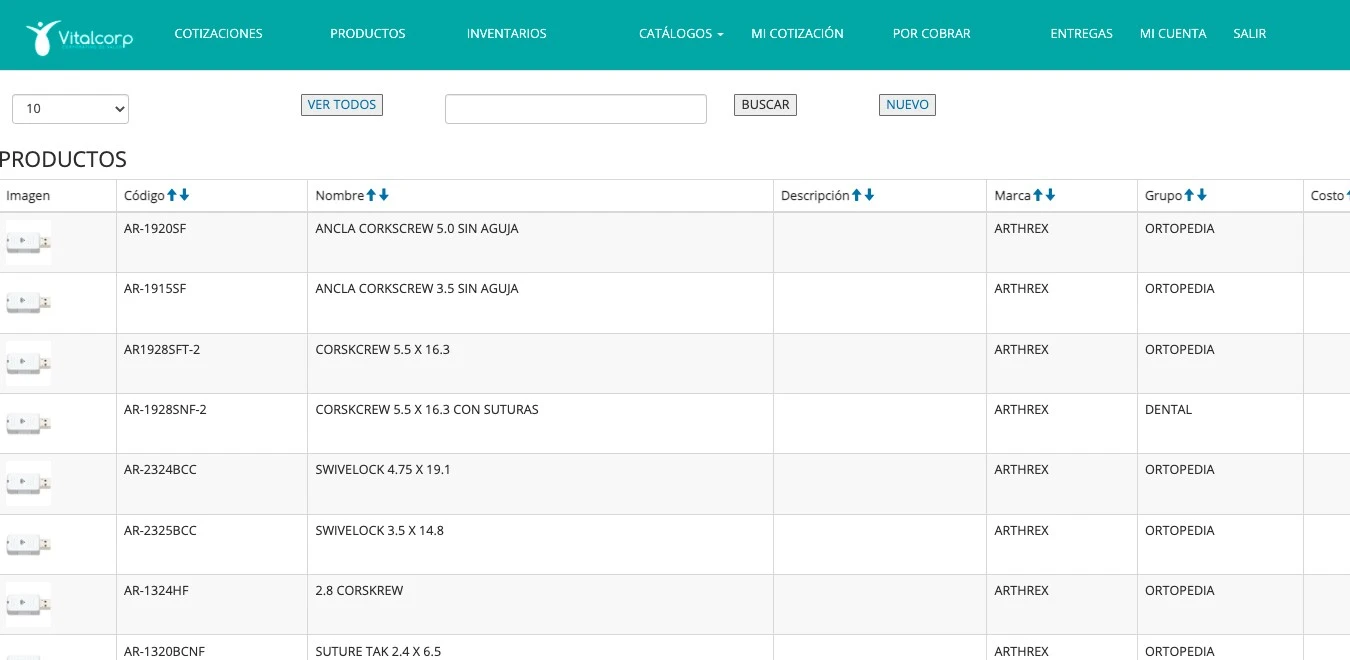Click the Vitalcorp logo
The width and height of the screenshot is (1350, 660).
[79, 37]
